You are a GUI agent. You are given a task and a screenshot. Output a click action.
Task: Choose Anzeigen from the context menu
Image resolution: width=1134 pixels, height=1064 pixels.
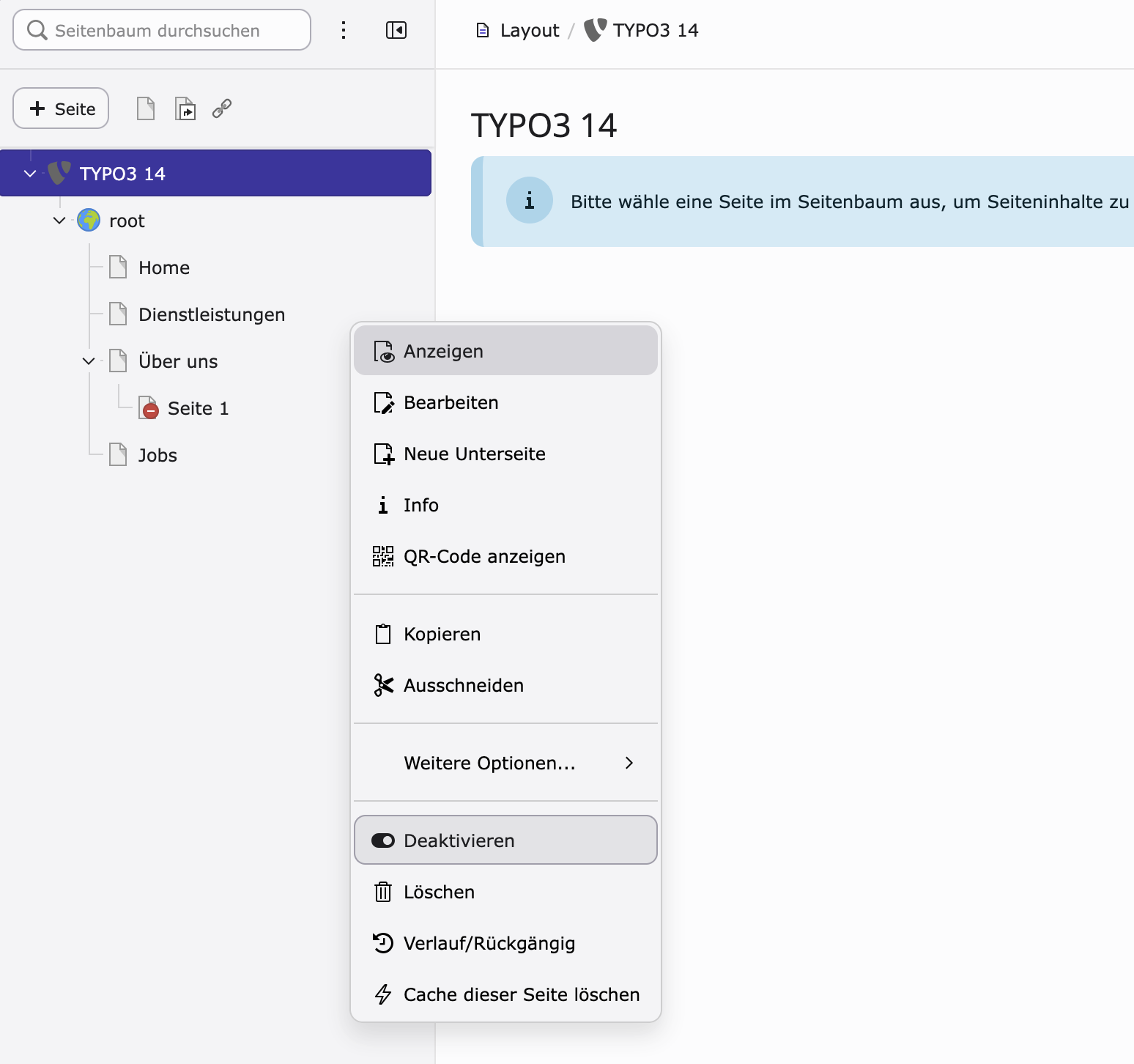[505, 351]
